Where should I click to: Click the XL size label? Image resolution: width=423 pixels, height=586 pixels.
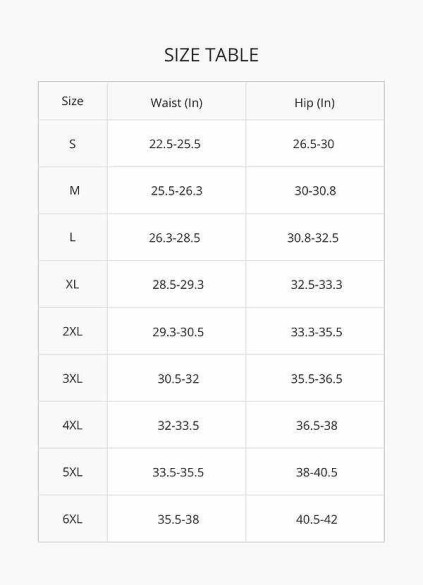point(72,284)
